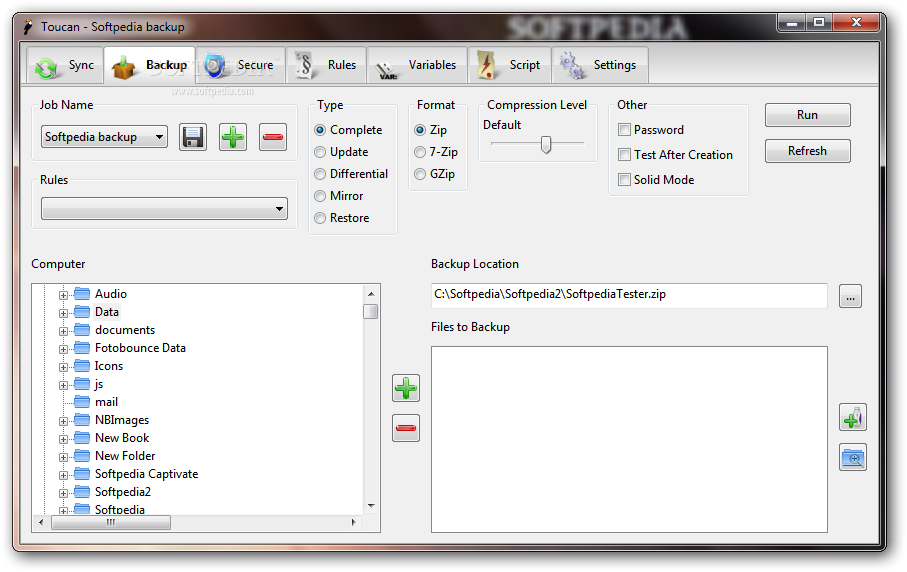Click the Script tab's lightning icon
This screenshot has height=572, width=907.
click(486, 65)
